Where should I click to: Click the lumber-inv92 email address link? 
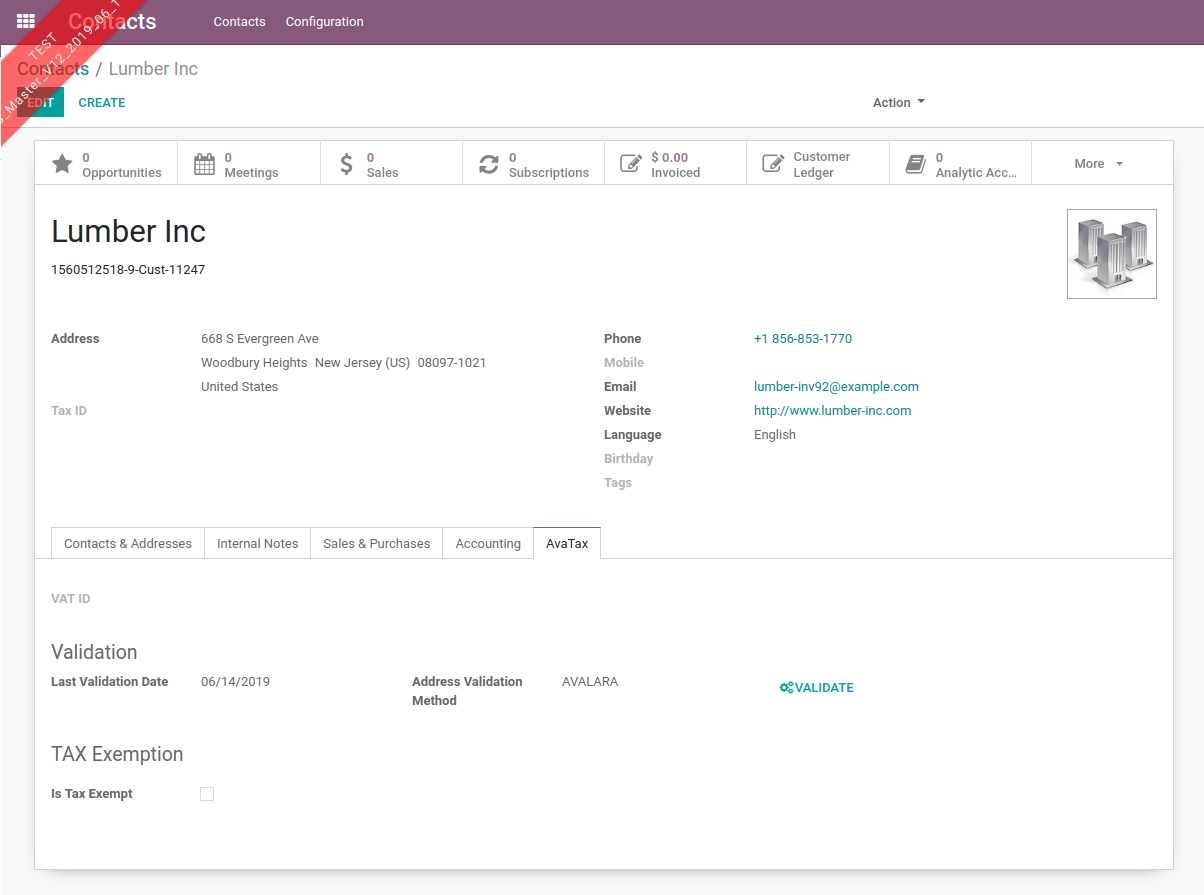[x=836, y=387]
